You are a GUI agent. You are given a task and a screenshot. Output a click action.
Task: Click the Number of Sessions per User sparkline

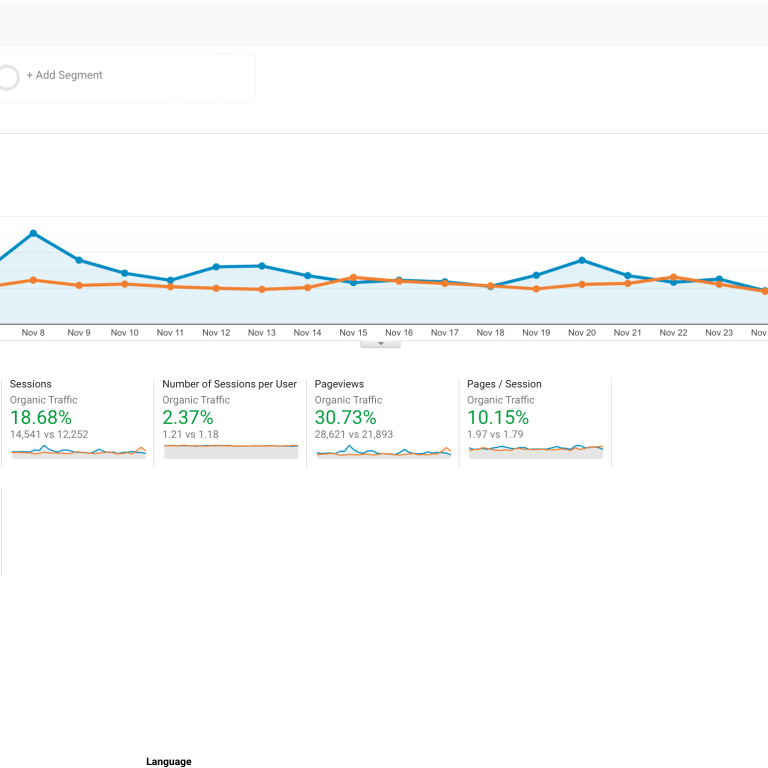click(231, 451)
